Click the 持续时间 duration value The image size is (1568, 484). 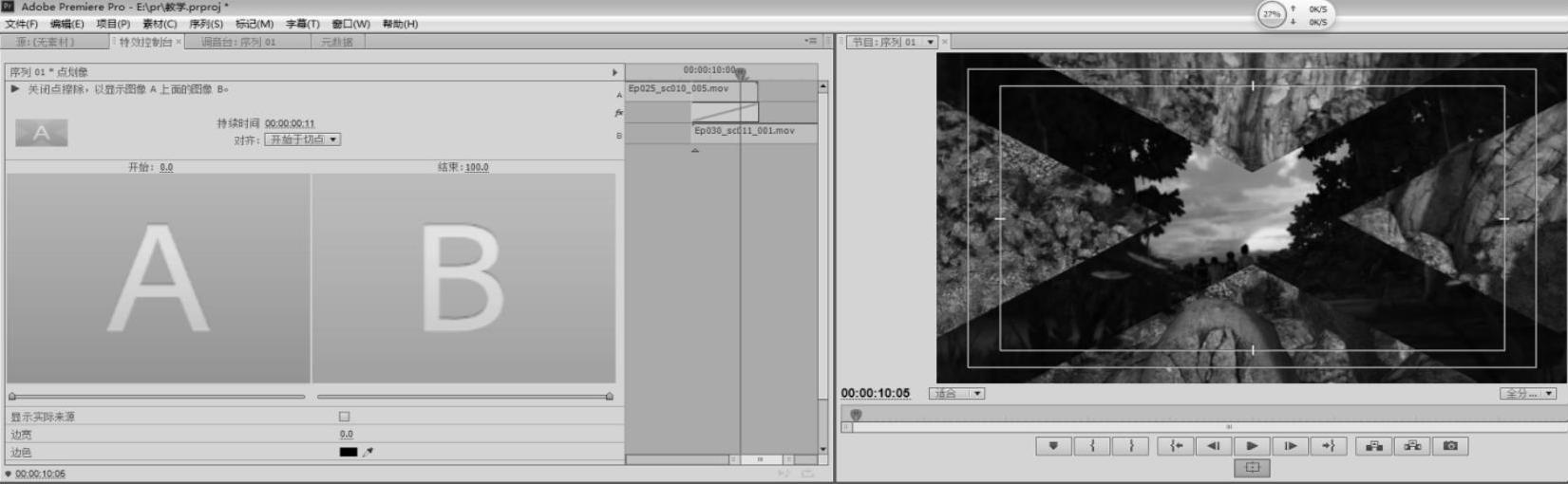[x=290, y=123]
